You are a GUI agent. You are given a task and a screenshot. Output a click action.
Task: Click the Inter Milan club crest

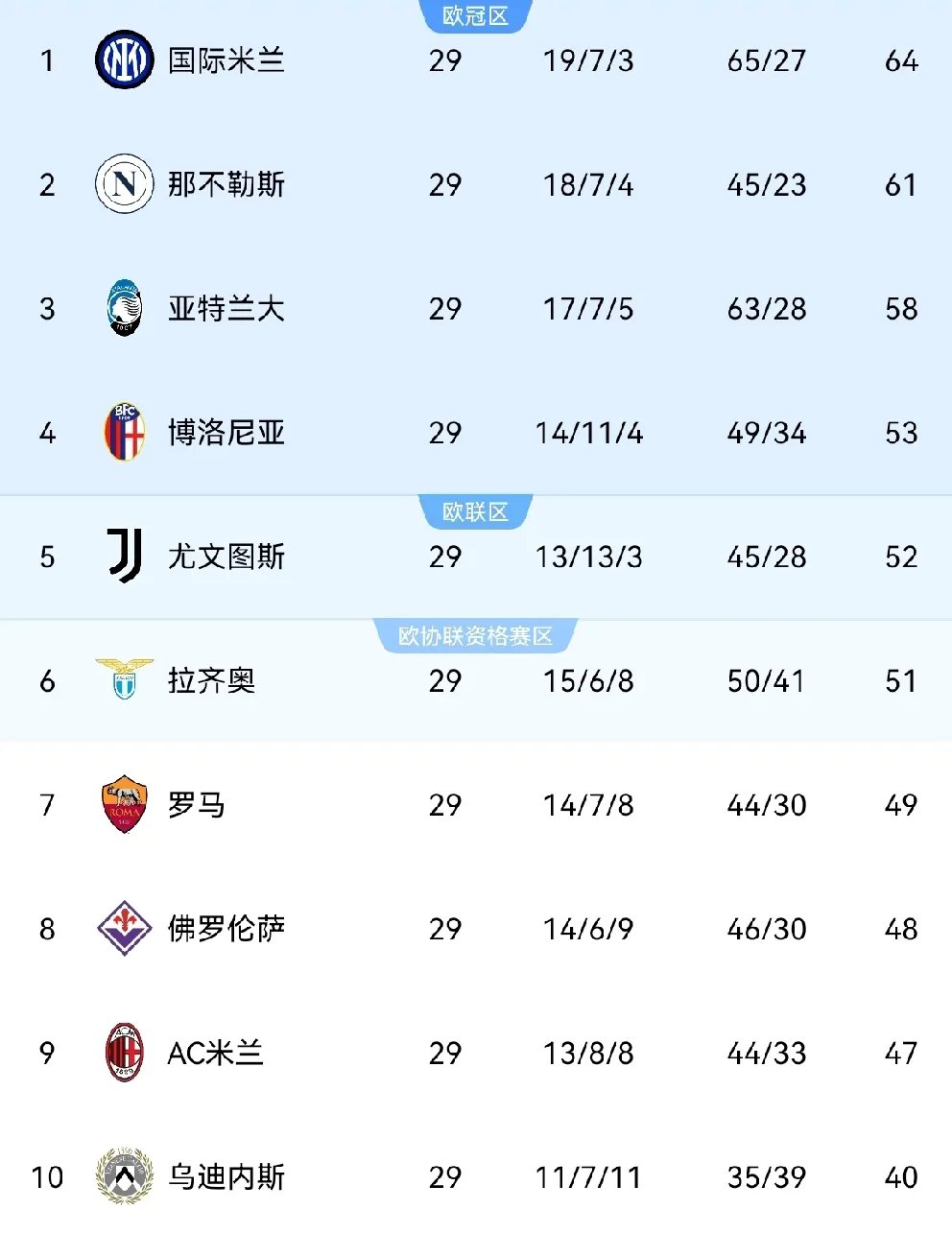(123, 59)
